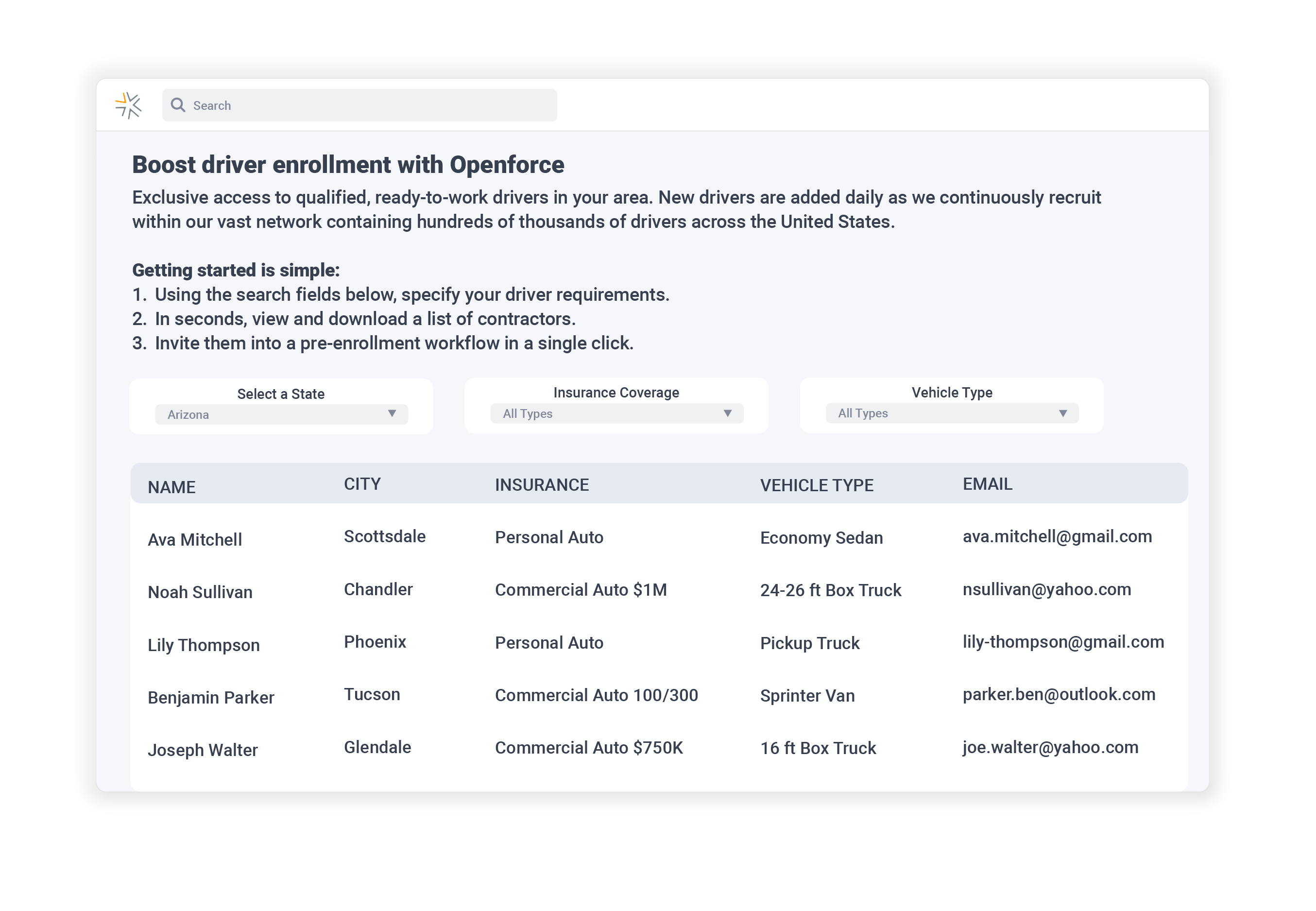This screenshot has height=911, width=1316.
Task: Select driver row for Ava Mitchell
Action: 195,539
